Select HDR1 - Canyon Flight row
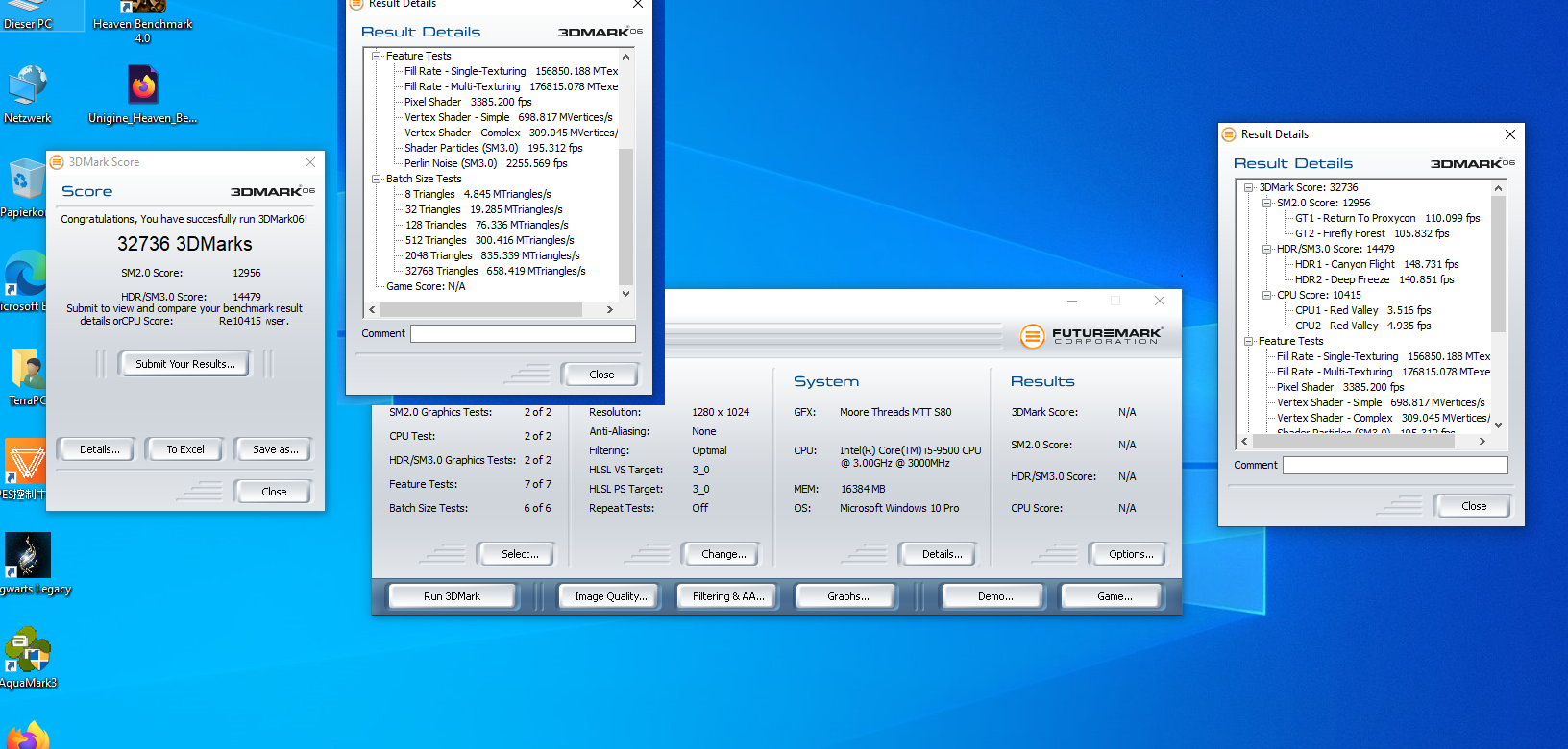The width and height of the screenshot is (1568, 749). 1377,264
